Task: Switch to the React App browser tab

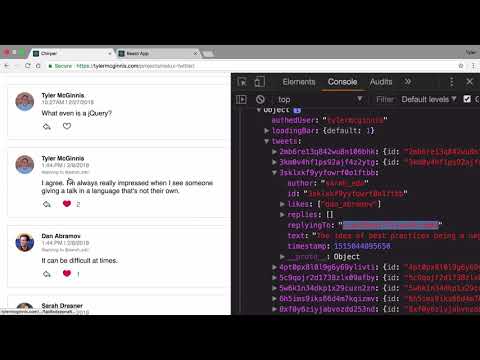Action: pos(158,53)
